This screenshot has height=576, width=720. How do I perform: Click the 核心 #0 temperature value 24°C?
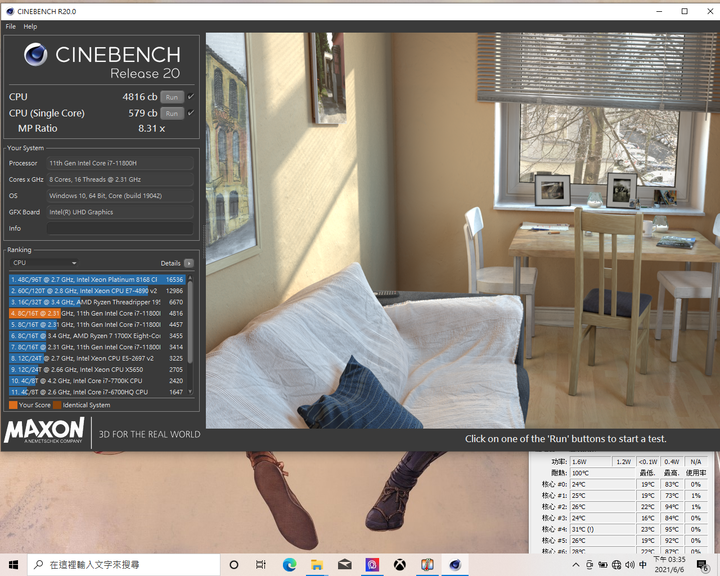point(602,484)
